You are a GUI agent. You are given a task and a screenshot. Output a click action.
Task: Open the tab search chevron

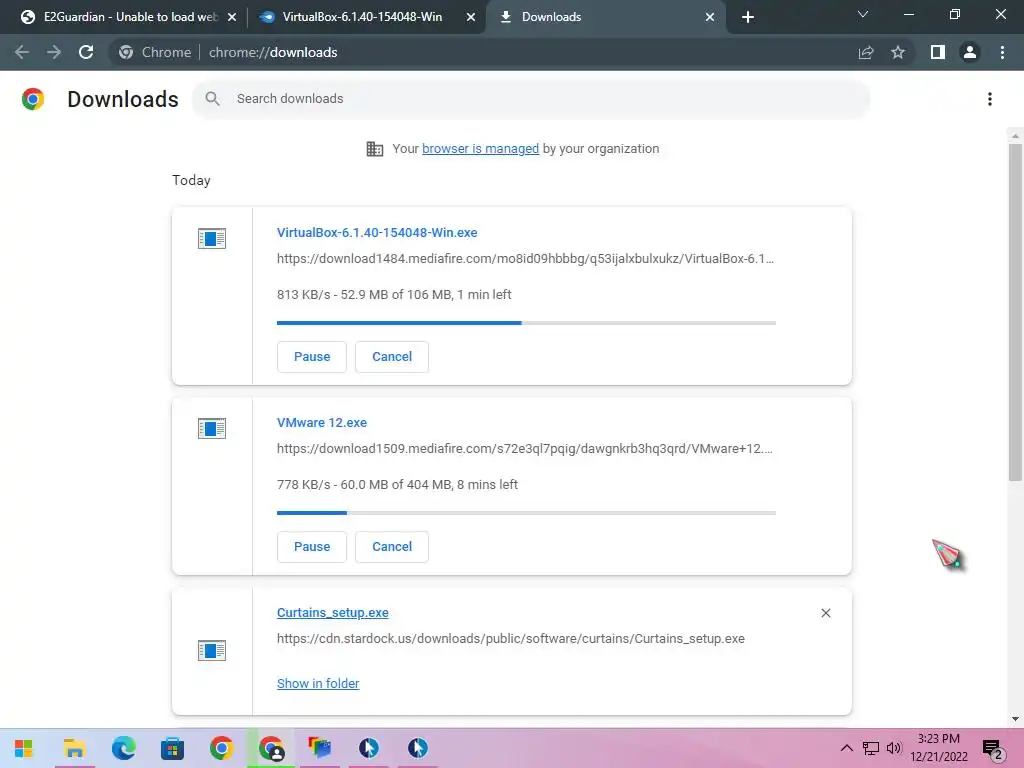tap(863, 14)
